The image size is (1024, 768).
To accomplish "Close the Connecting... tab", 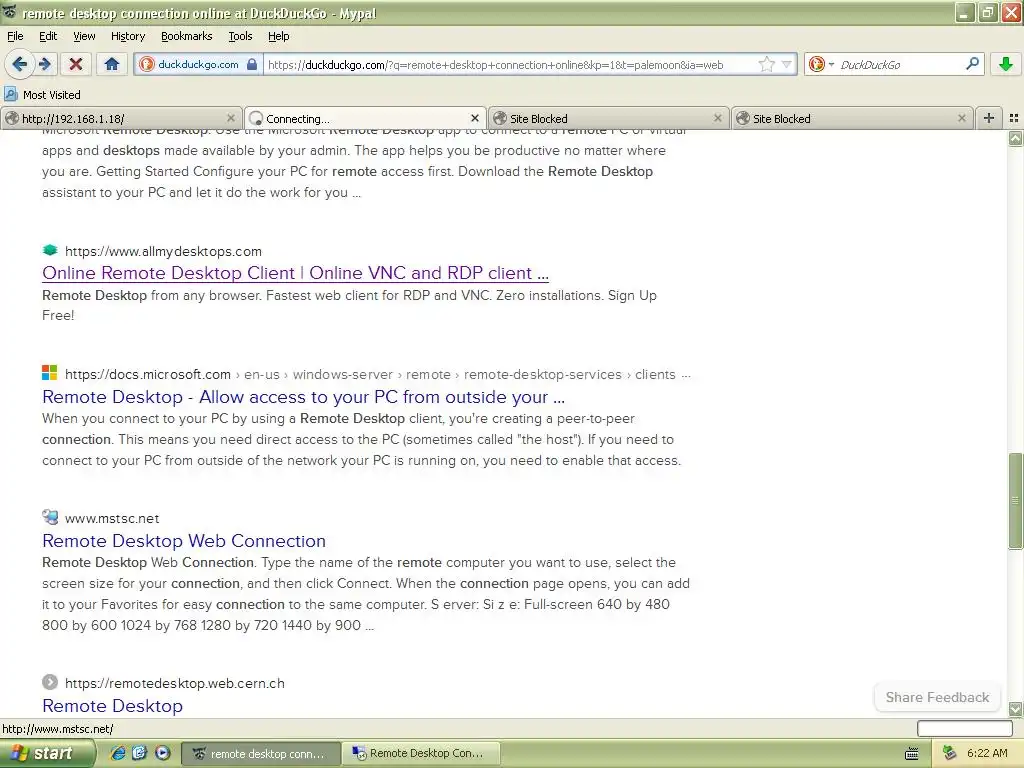I will [x=475, y=118].
